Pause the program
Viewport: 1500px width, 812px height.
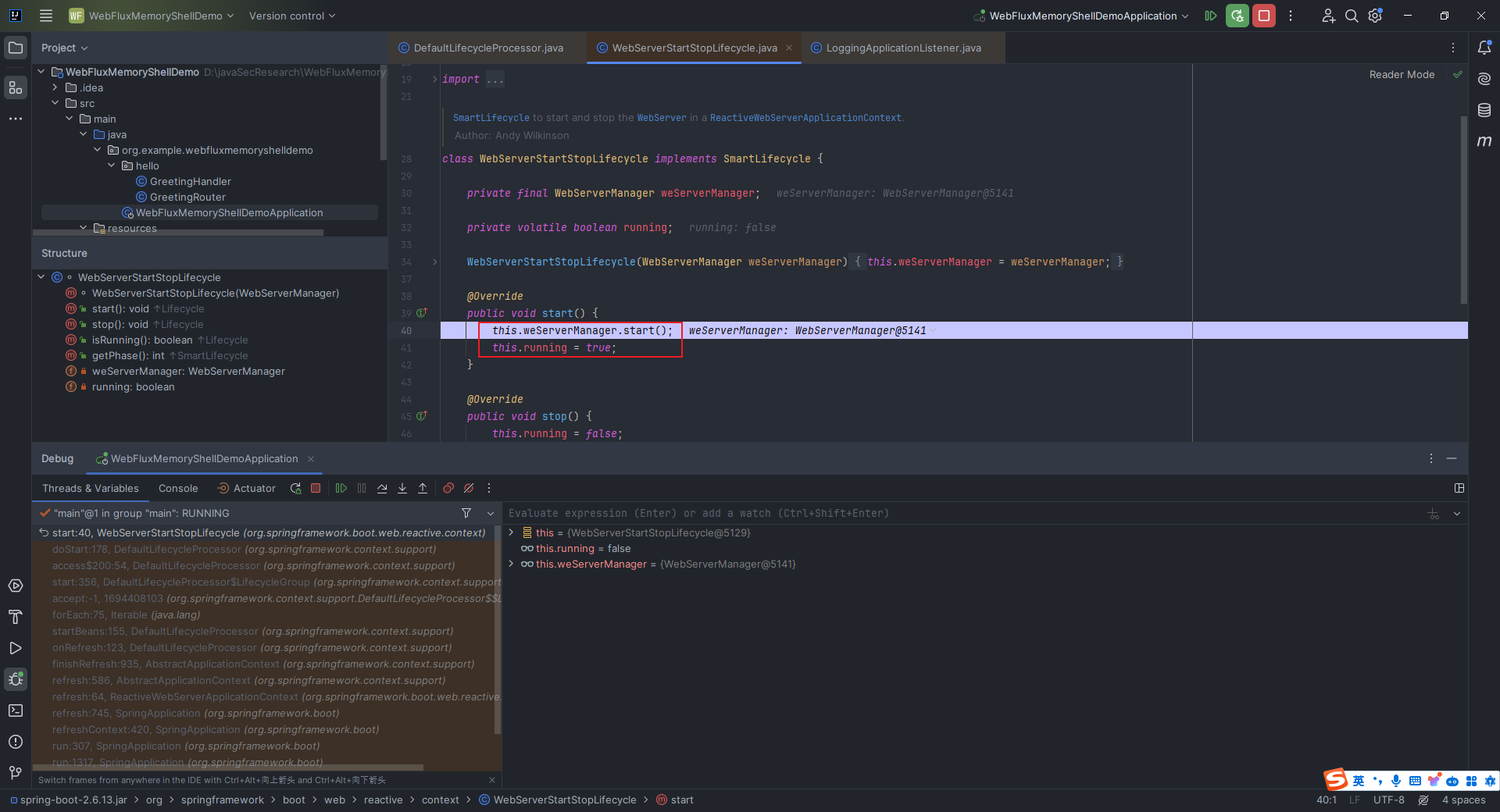(362, 488)
